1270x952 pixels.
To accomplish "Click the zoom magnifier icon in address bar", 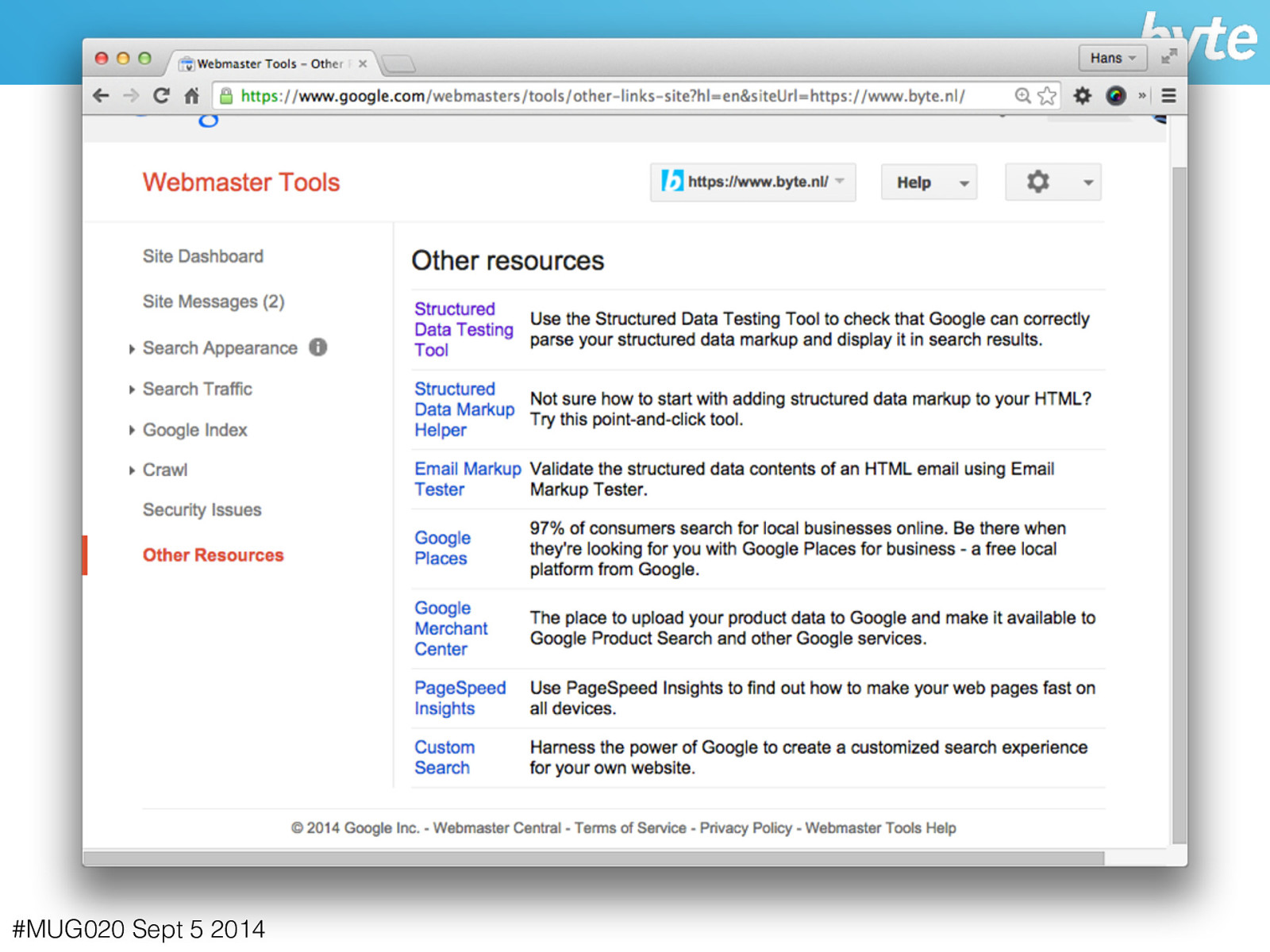I will click(x=1023, y=96).
